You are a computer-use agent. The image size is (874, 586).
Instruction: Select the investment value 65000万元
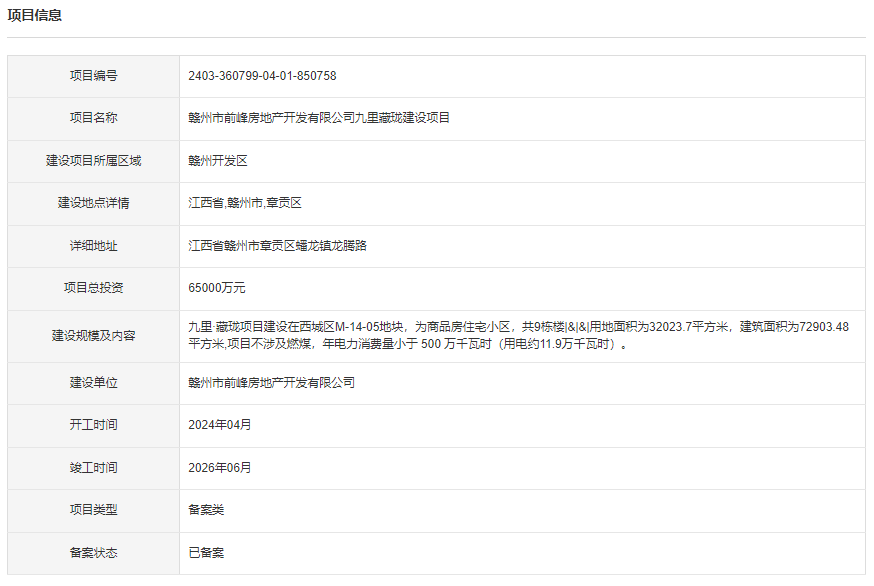click(217, 288)
